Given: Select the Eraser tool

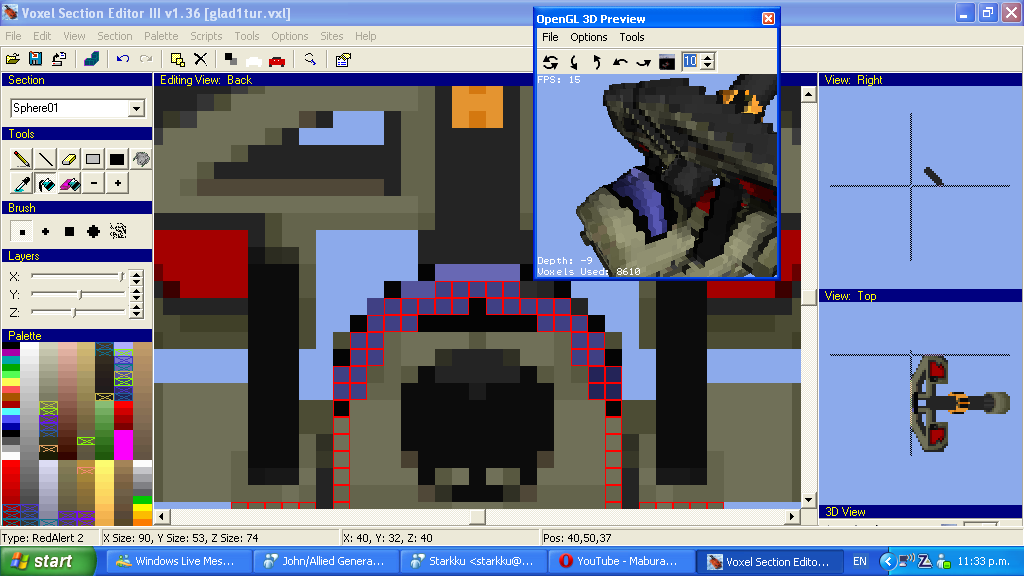Looking at the screenshot, I should (x=69, y=159).
